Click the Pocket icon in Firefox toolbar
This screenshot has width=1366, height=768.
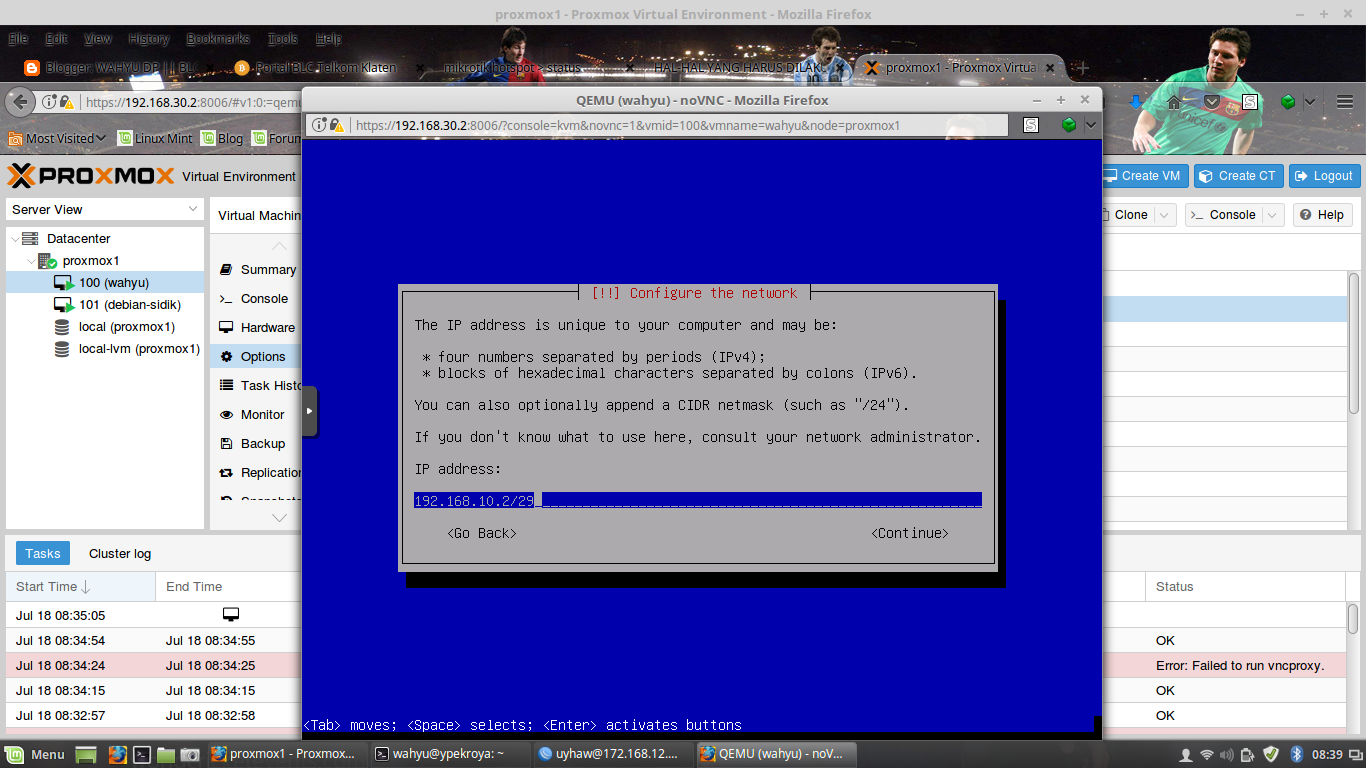(x=1212, y=102)
